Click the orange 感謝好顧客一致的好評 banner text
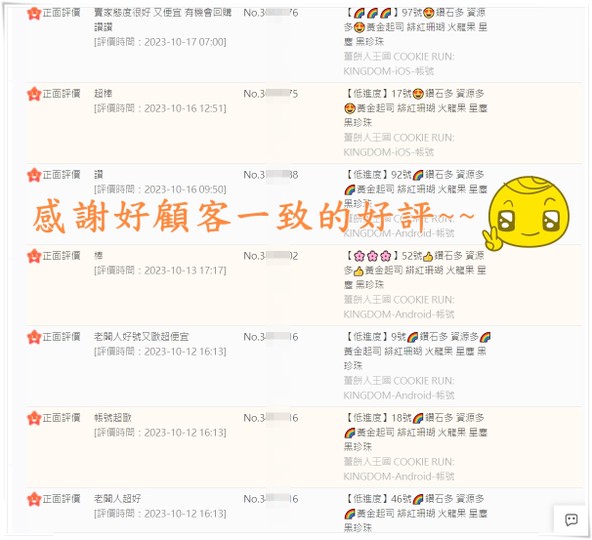The image size is (592, 540). point(253,215)
